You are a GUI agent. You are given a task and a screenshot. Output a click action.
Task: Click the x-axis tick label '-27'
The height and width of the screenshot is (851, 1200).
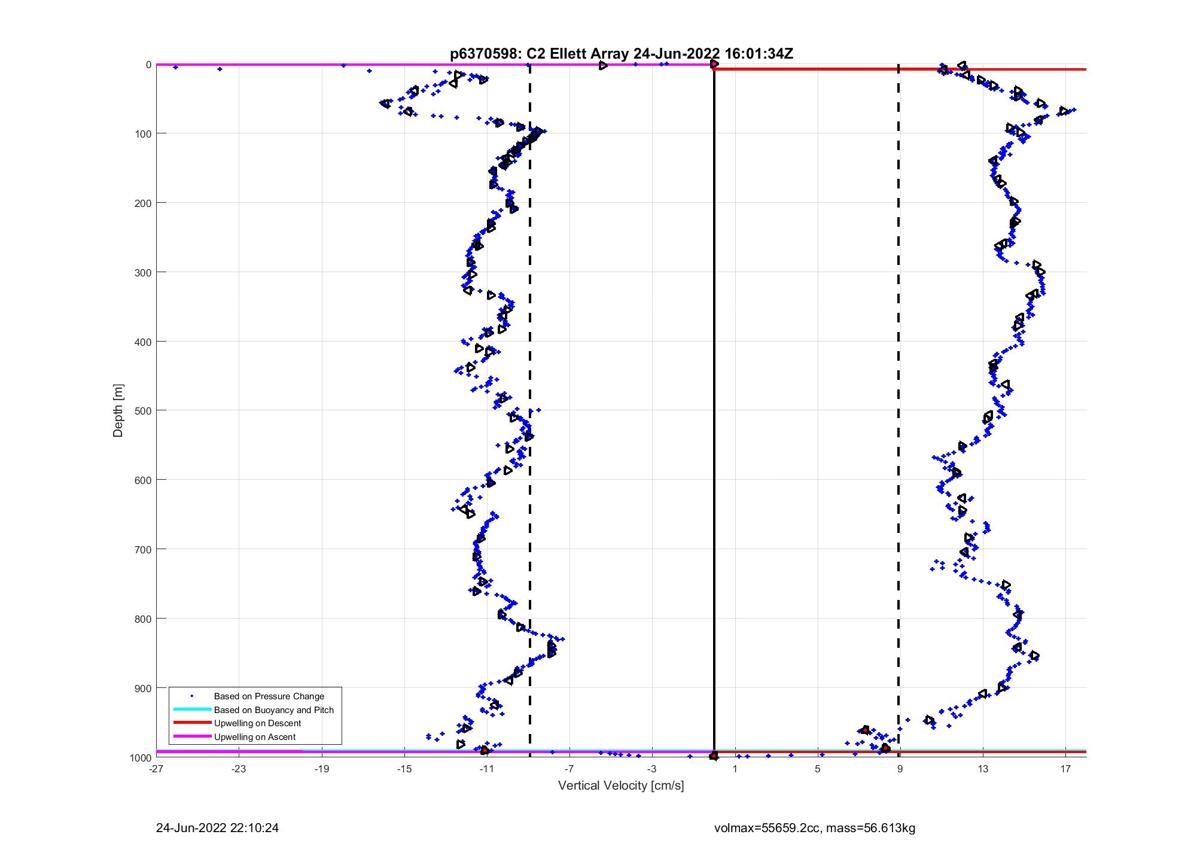click(x=156, y=769)
